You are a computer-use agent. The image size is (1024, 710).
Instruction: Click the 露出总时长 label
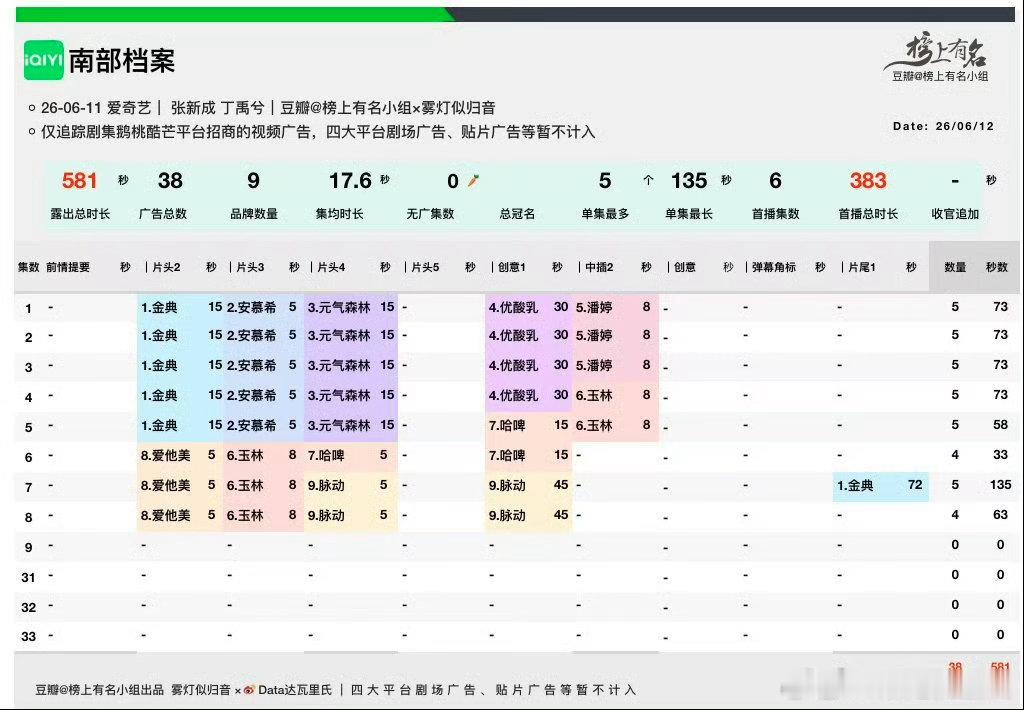[80, 214]
